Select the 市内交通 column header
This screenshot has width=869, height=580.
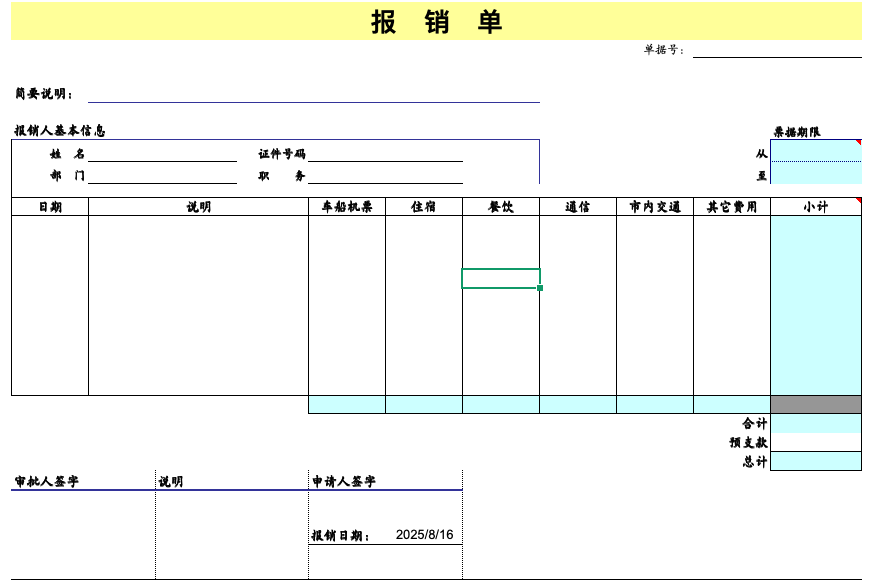pyautogui.click(x=655, y=207)
